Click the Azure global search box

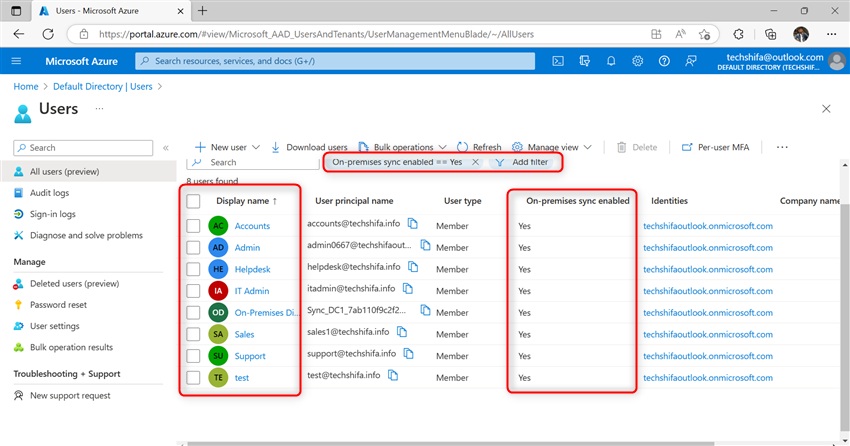(335, 61)
